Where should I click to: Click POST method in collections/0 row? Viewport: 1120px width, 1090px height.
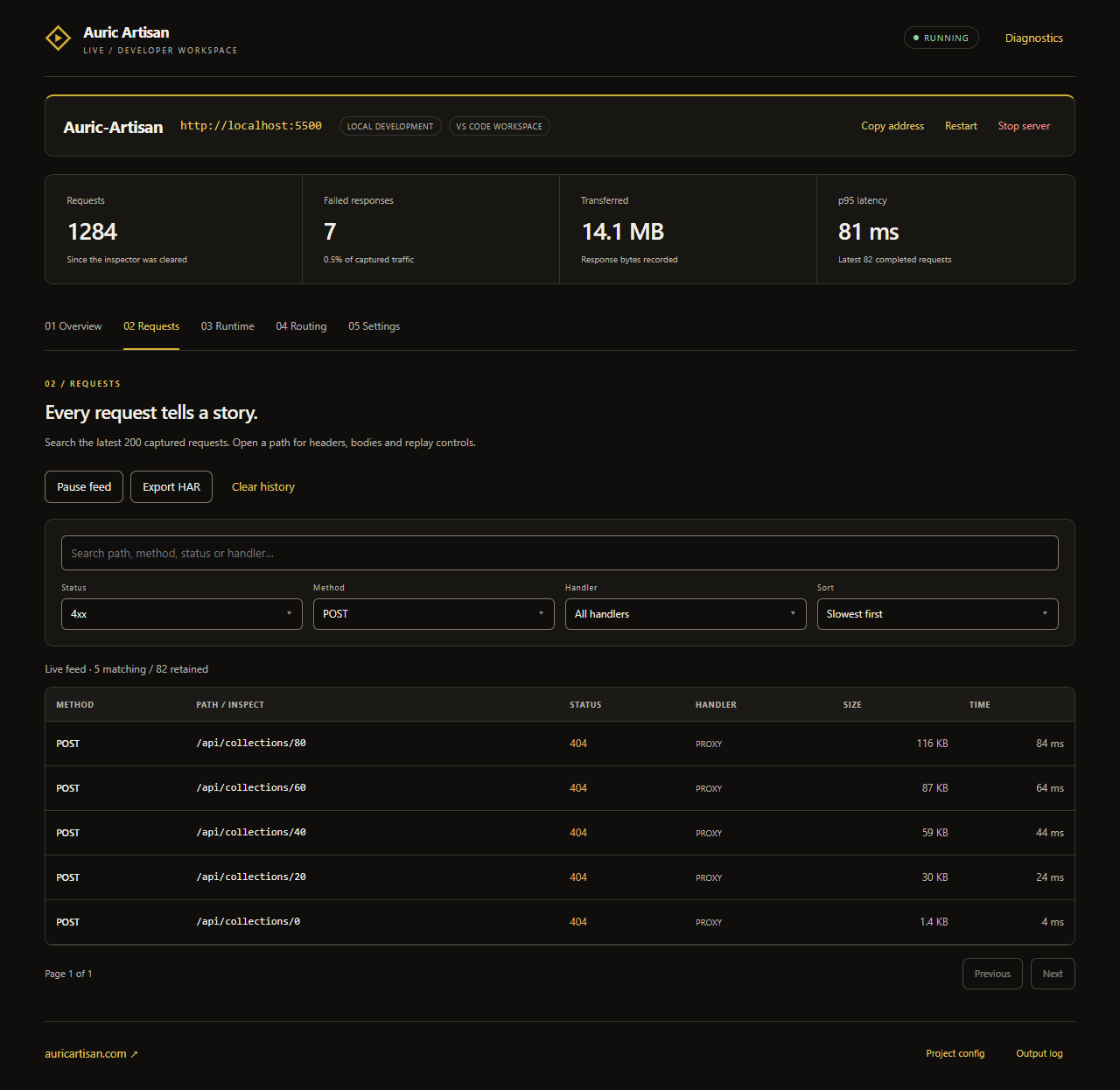(67, 922)
